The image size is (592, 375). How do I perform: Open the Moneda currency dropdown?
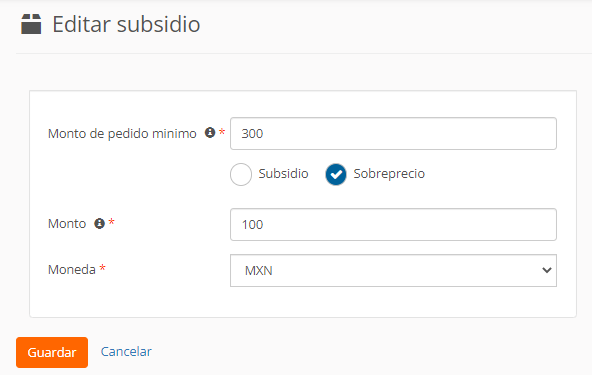393,270
